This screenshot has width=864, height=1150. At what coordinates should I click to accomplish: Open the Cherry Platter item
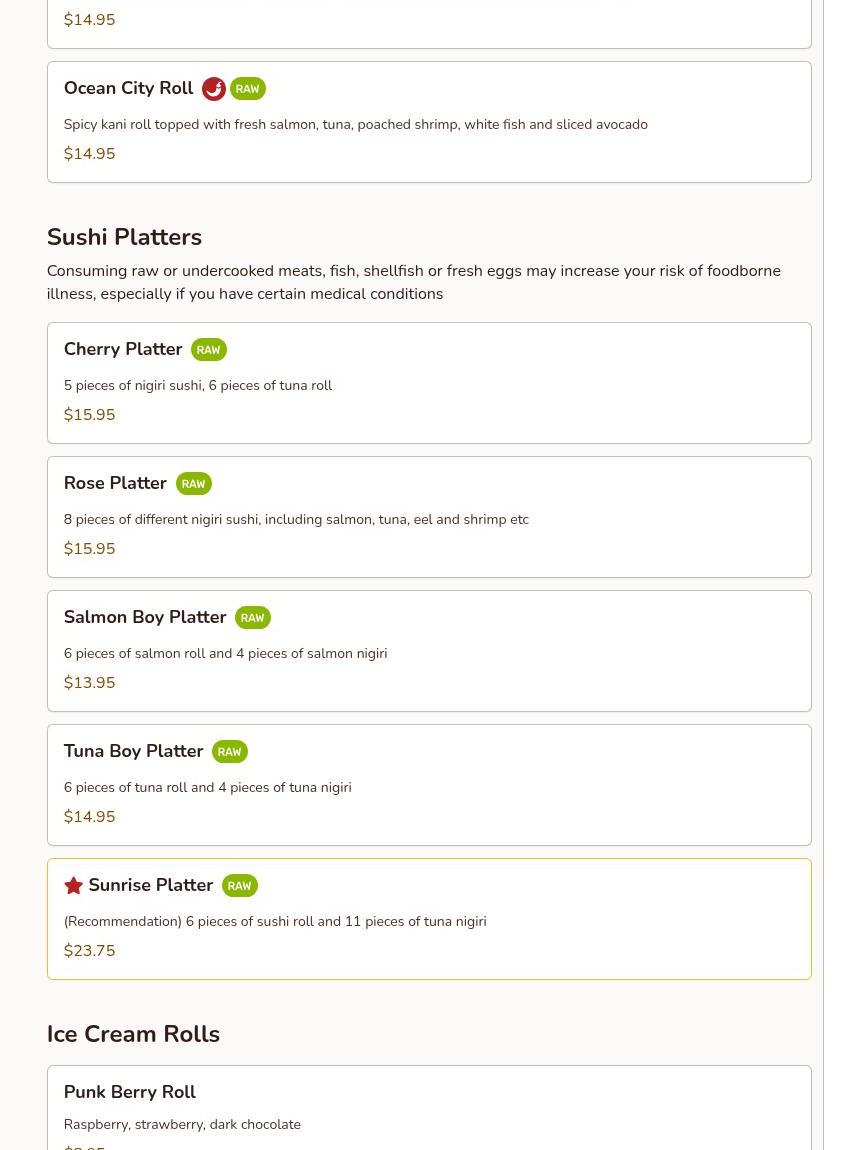(123, 349)
